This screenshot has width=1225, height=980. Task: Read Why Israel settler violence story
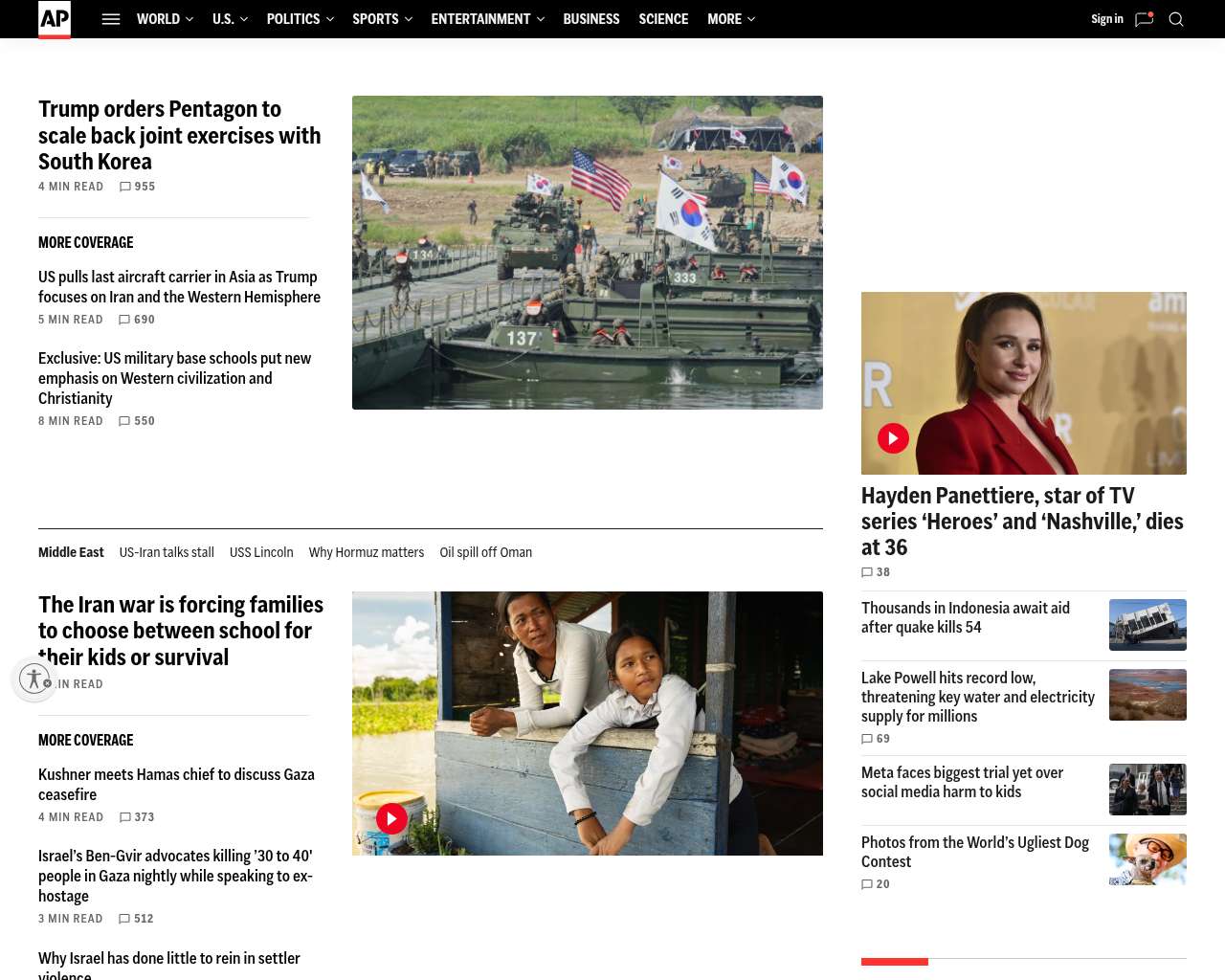[x=169, y=965]
